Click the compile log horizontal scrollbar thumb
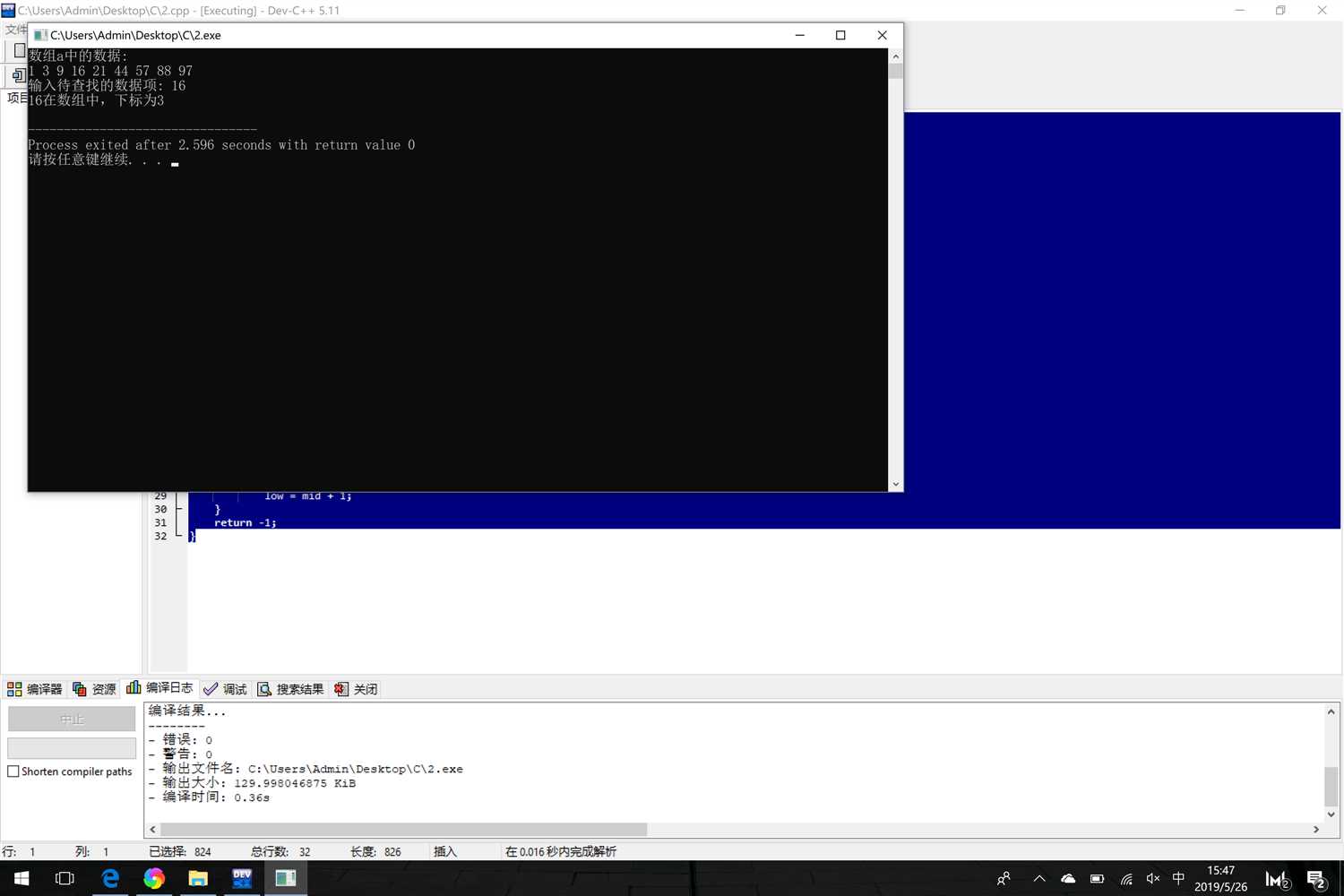Screen dimensions: 1344x896 (403, 830)
